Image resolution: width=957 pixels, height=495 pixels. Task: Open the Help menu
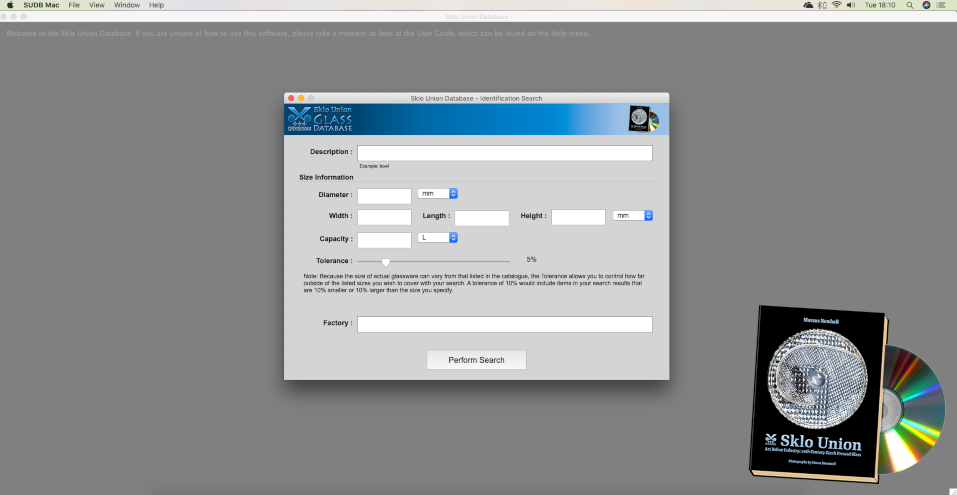coord(156,5)
